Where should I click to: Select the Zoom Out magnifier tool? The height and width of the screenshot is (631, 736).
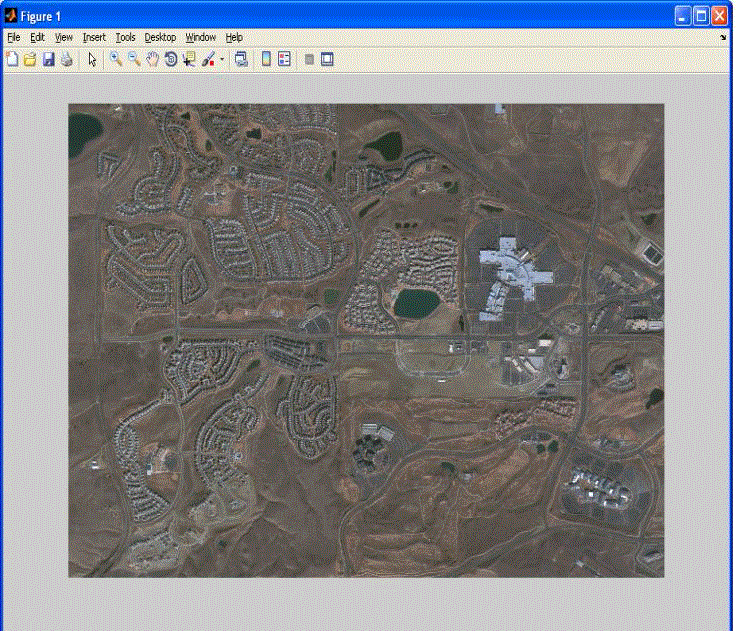(x=134, y=59)
